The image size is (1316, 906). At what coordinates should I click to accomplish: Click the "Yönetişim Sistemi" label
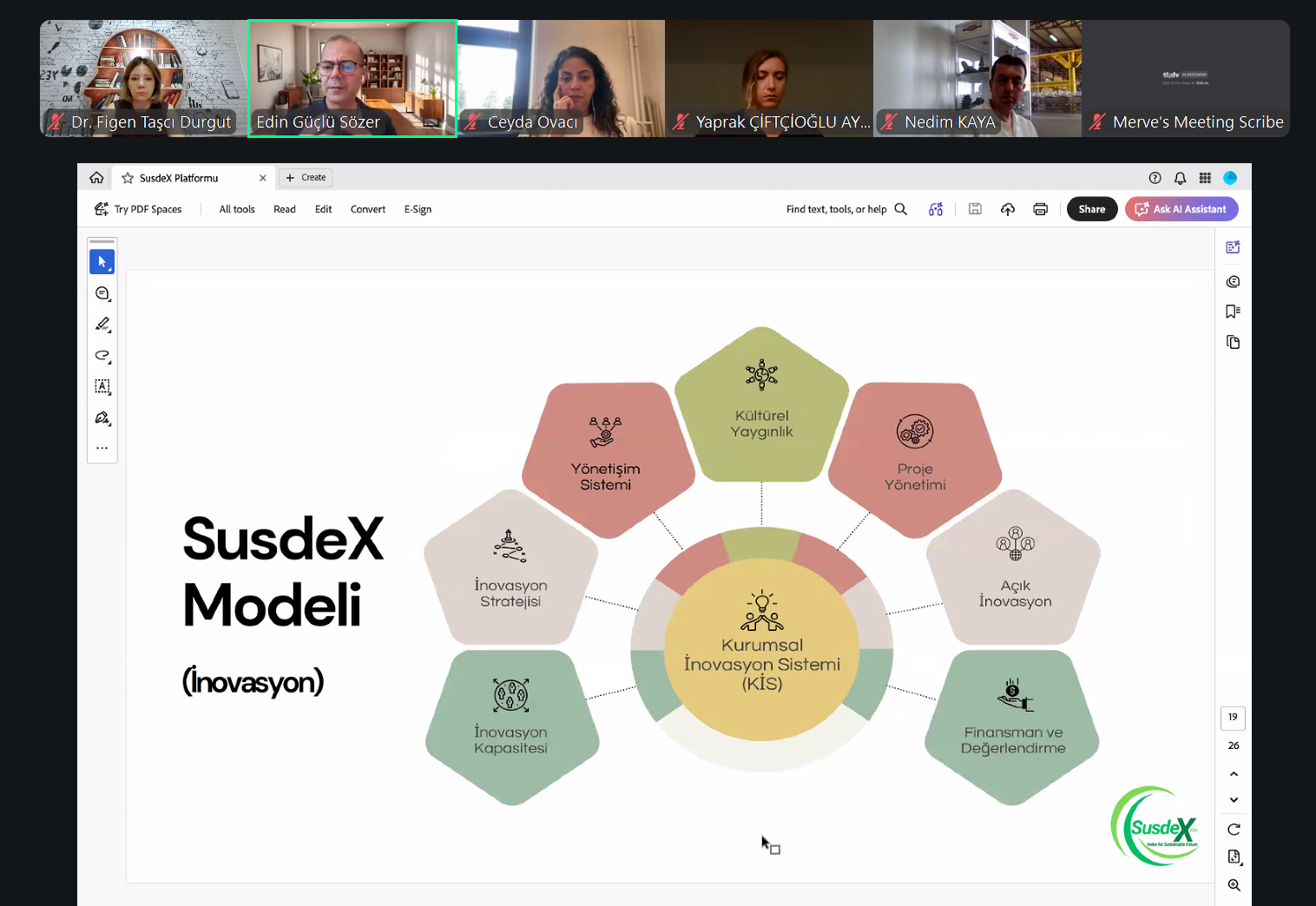[606, 476]
